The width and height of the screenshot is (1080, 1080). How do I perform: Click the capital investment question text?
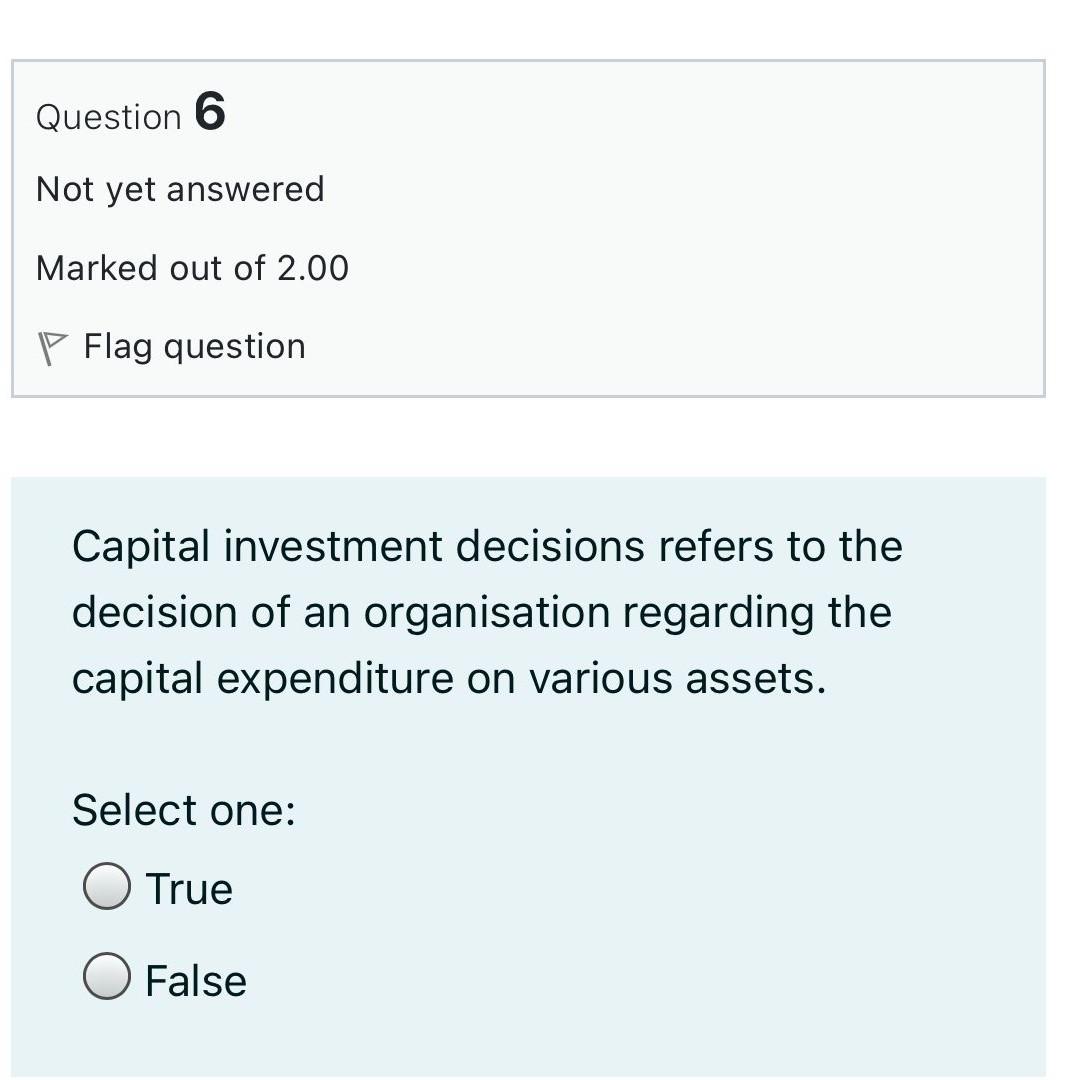coord(487,610)
